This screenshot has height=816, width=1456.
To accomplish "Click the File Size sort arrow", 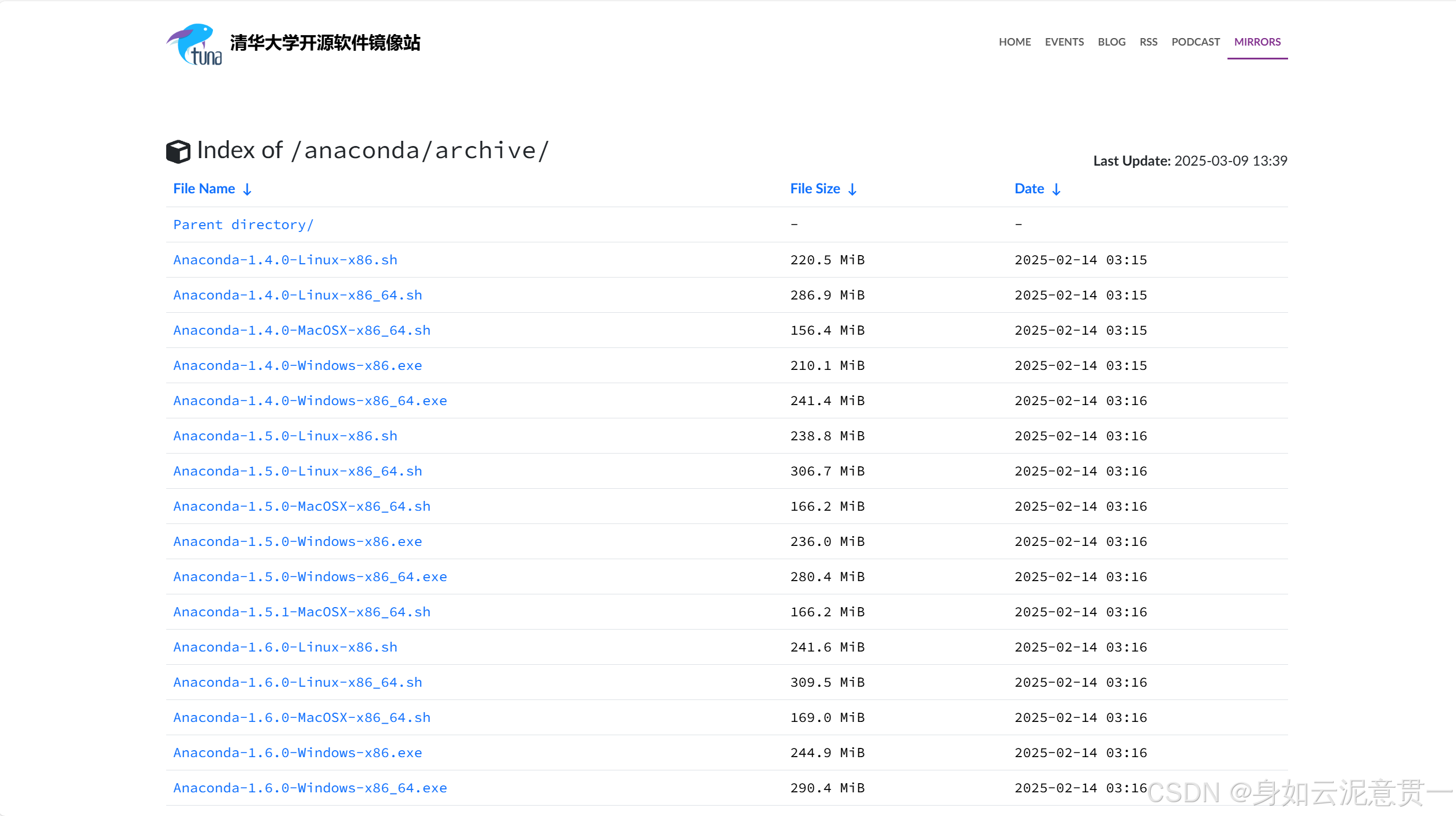I will coord(852,189).
